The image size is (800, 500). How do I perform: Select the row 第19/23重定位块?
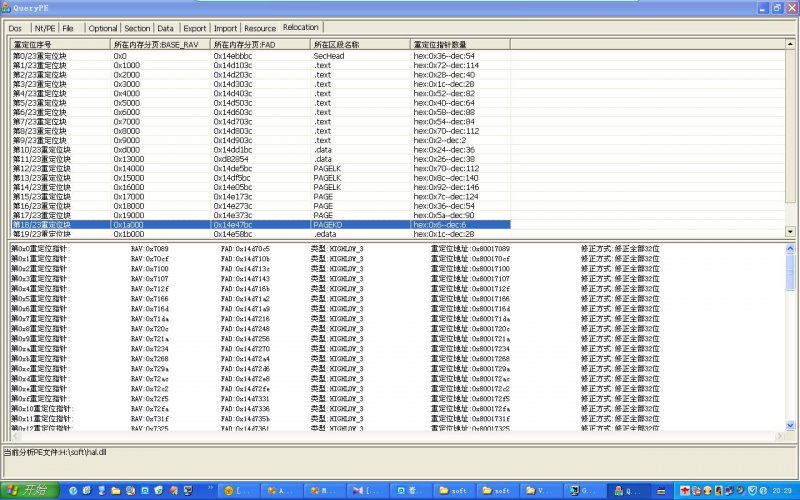pos(260,234)
